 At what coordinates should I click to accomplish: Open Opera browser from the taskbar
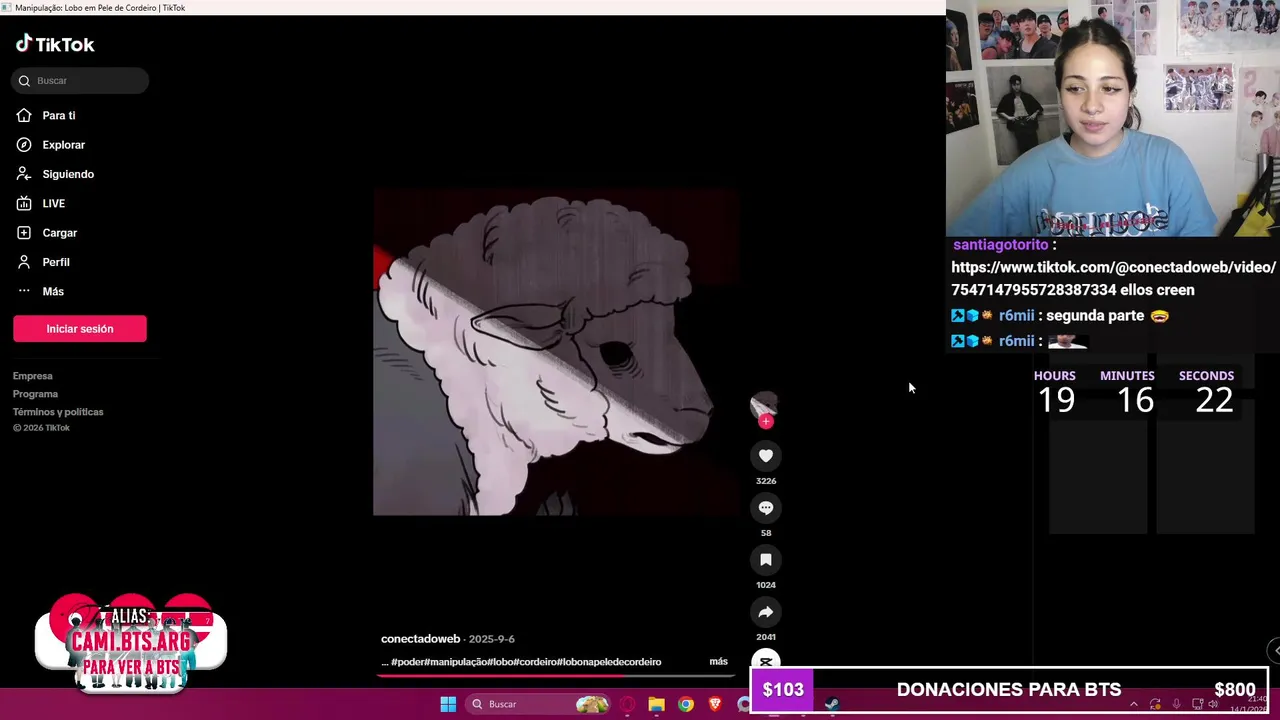[x=627, y=704]
